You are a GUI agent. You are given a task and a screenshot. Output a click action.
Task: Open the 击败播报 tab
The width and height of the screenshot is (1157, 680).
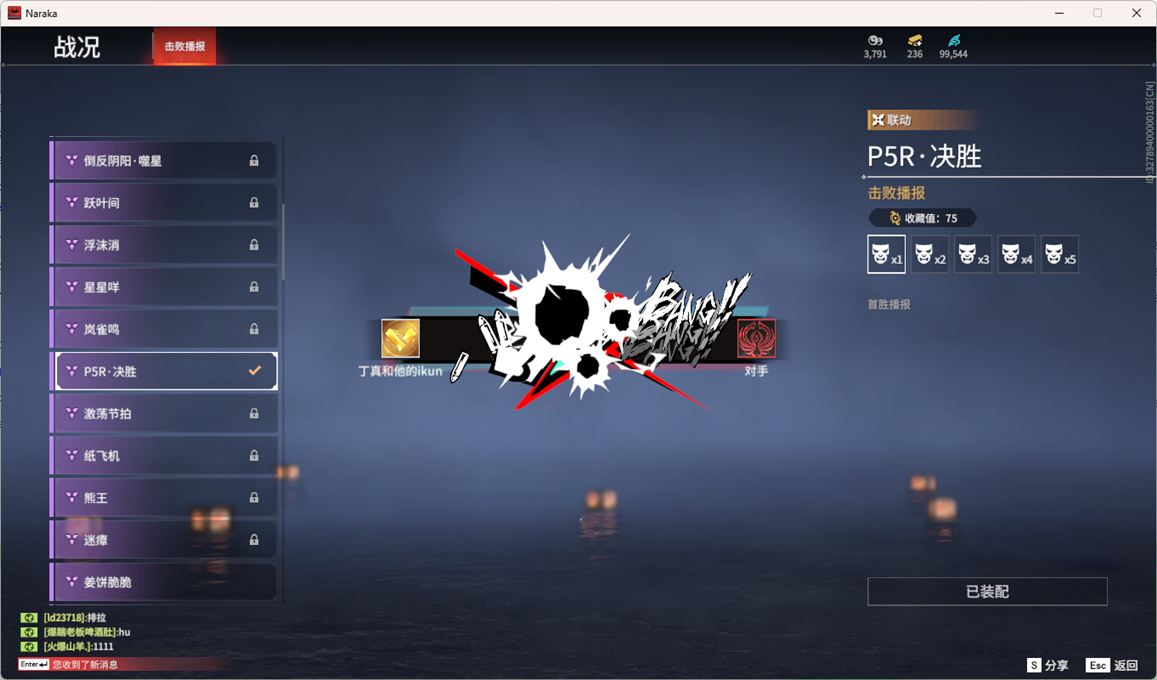[x=185, y=47]
